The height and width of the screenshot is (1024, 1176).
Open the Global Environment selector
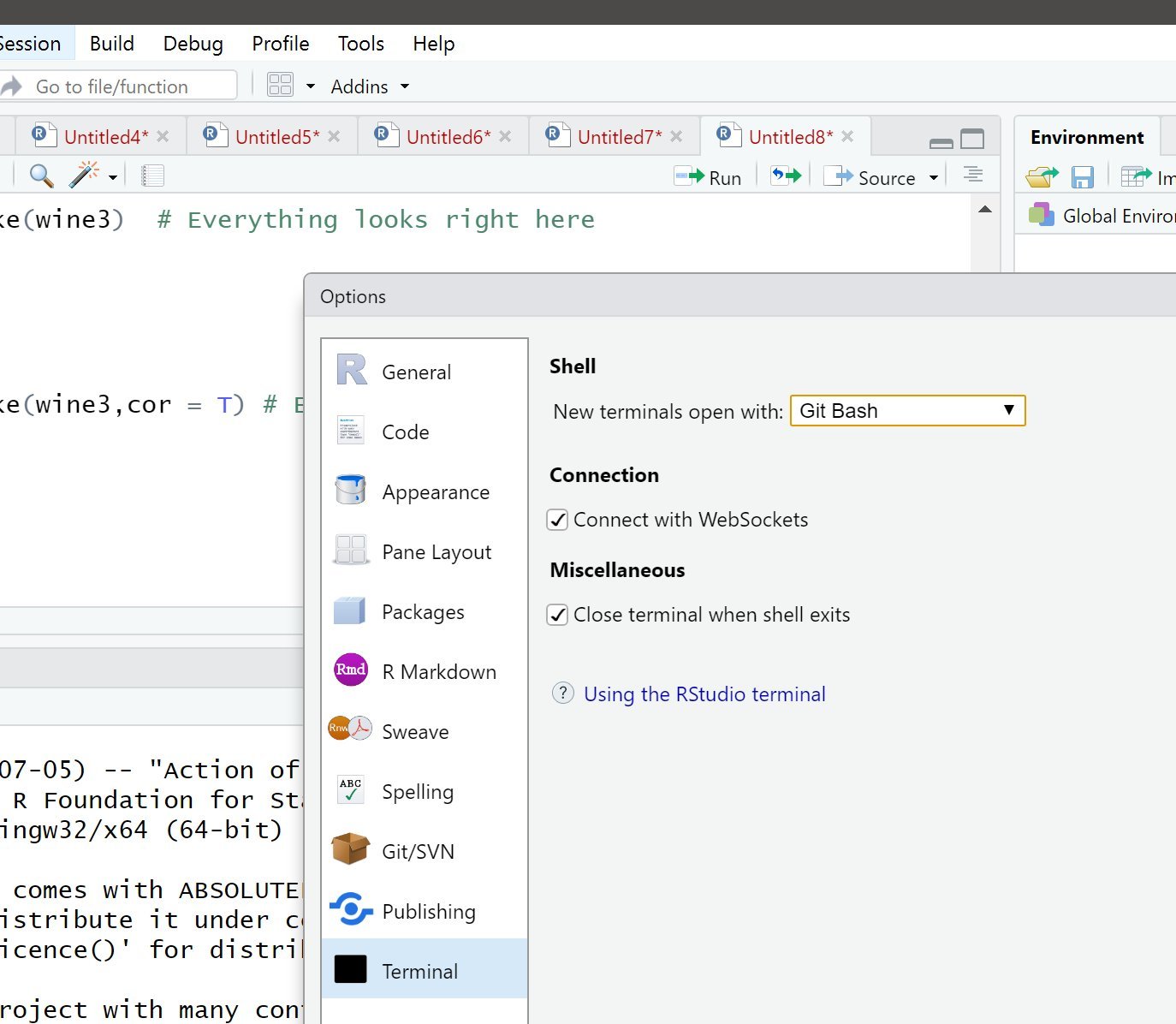1102,216
